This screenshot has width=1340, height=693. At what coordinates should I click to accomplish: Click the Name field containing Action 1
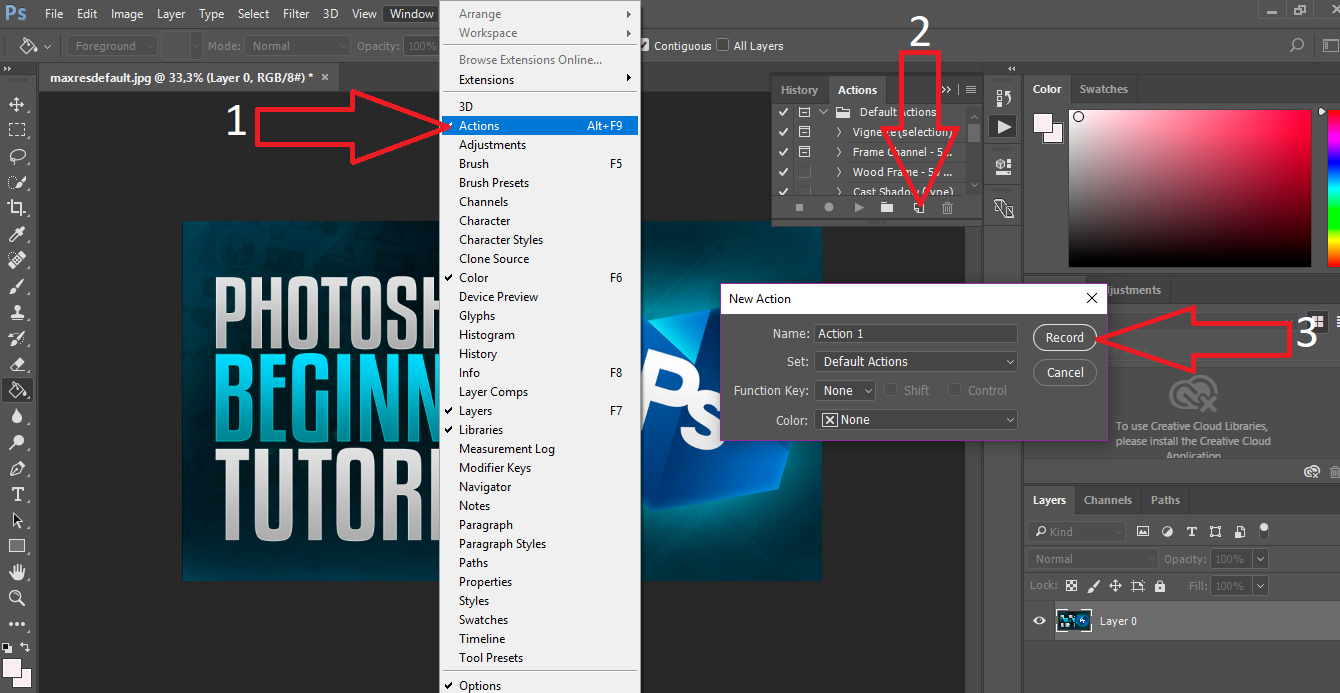(x=916, y=334)
